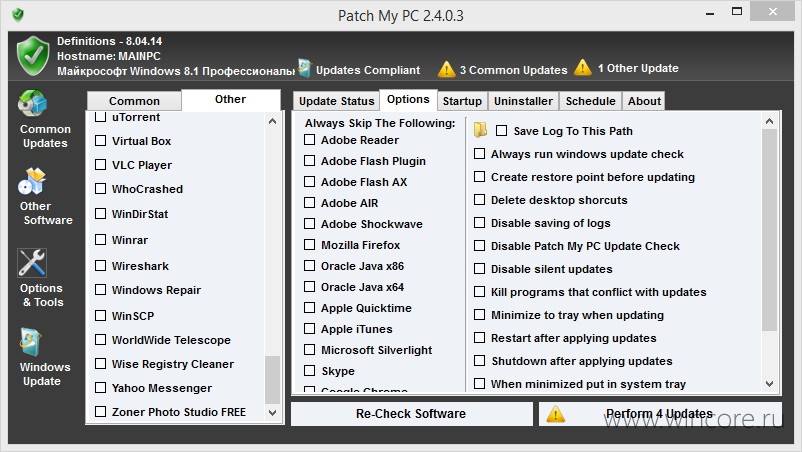802x452 pixels.
Task: Select the Wireshark checkbox
Action: pos(101,265)
